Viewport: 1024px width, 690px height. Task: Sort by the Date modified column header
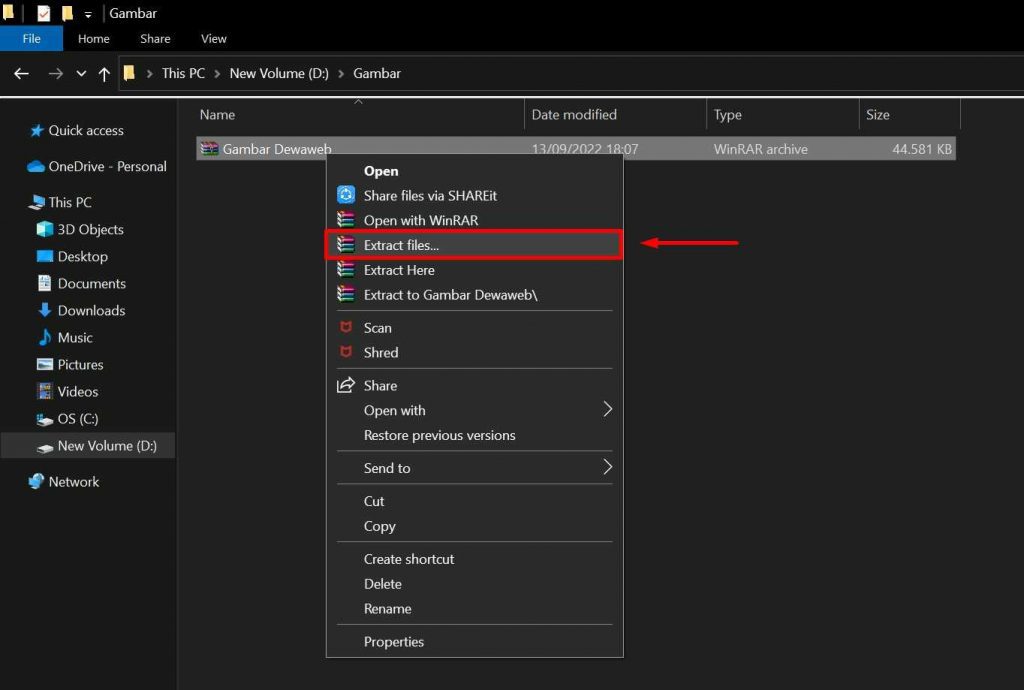pyautogui.click(x=574, y=115)
